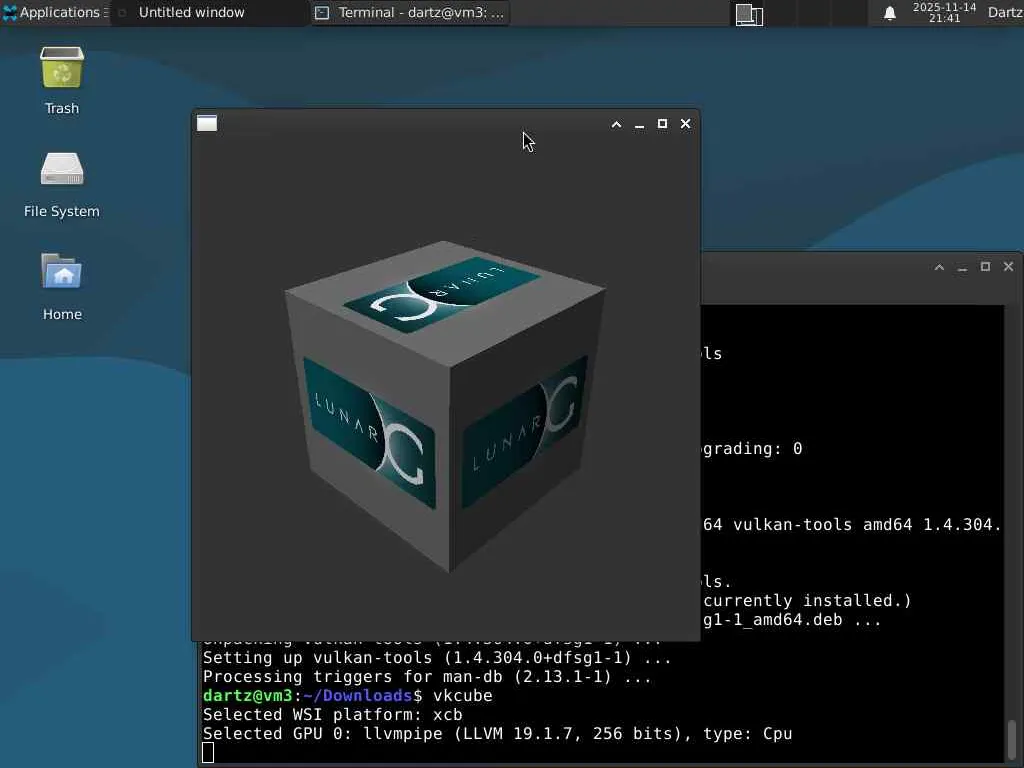Screen dimensions: 1024x768
Task: Open the Applications menu
Action: point(55,12)
